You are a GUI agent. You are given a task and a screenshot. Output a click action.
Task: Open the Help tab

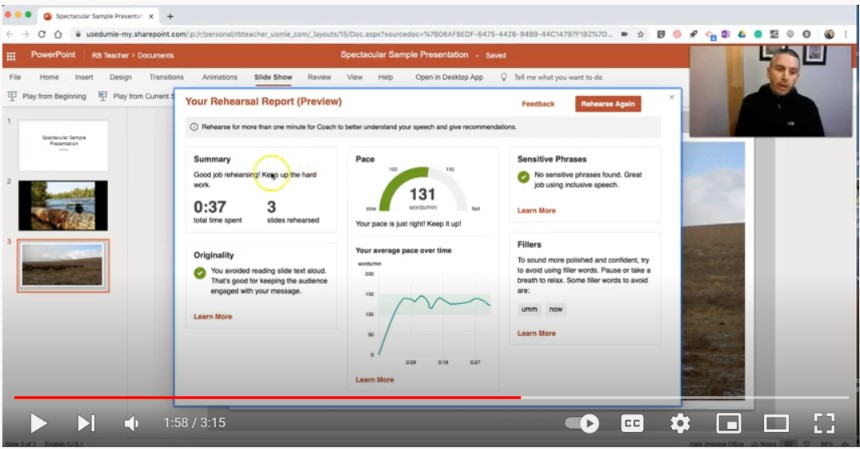click(386, 77)
